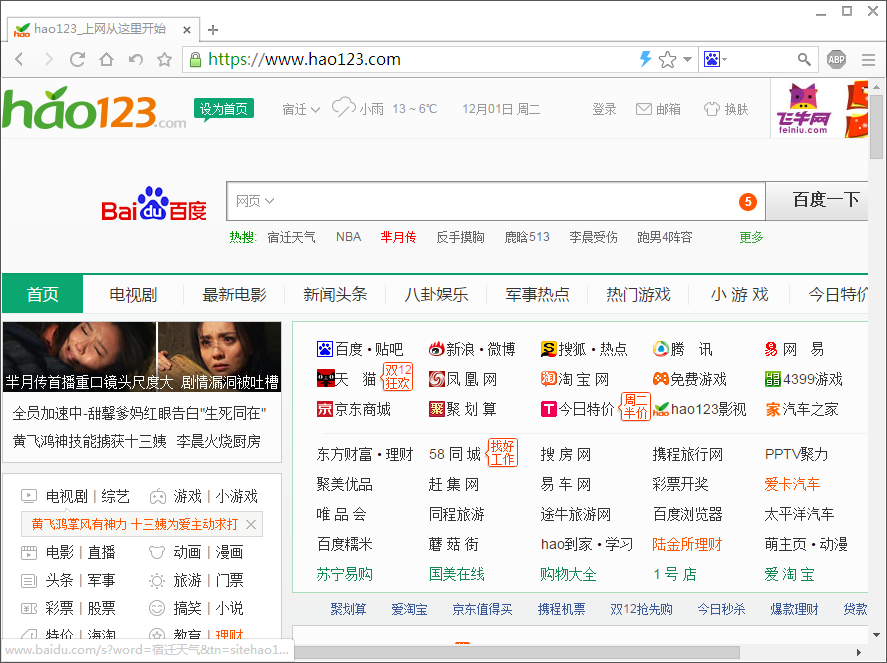Image resolution: width=887 pixels, height=663 pixels.
Task: Click the search magnifier icon
Action: 804,59
